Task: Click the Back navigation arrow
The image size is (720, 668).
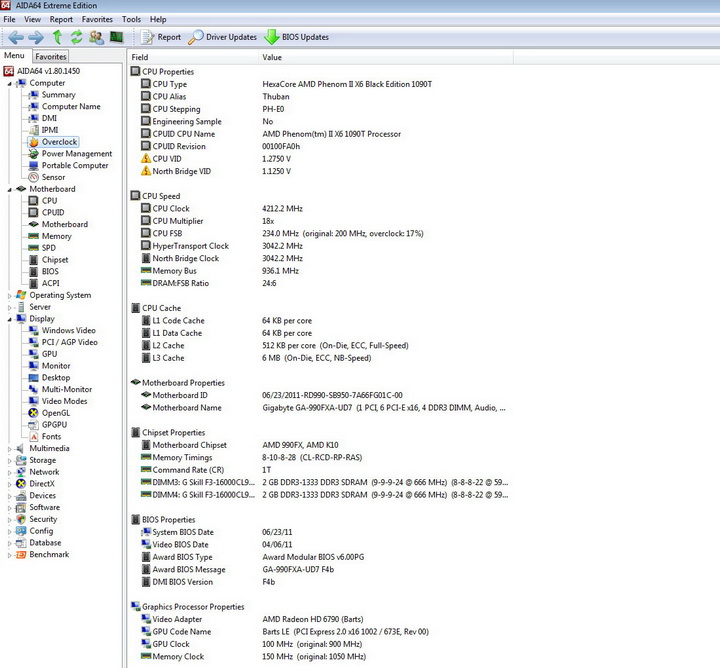Action: pos(16,37)
